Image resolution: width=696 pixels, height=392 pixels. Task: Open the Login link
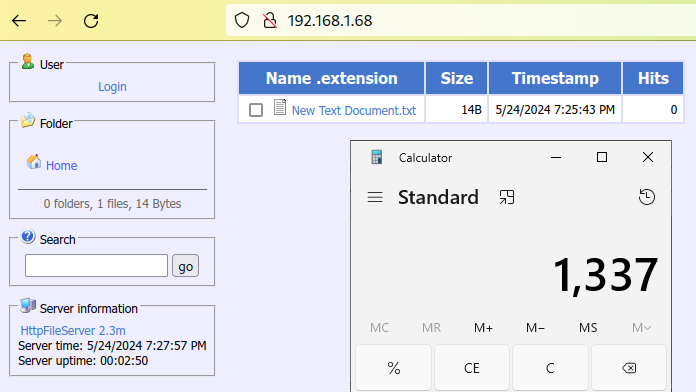112,87
